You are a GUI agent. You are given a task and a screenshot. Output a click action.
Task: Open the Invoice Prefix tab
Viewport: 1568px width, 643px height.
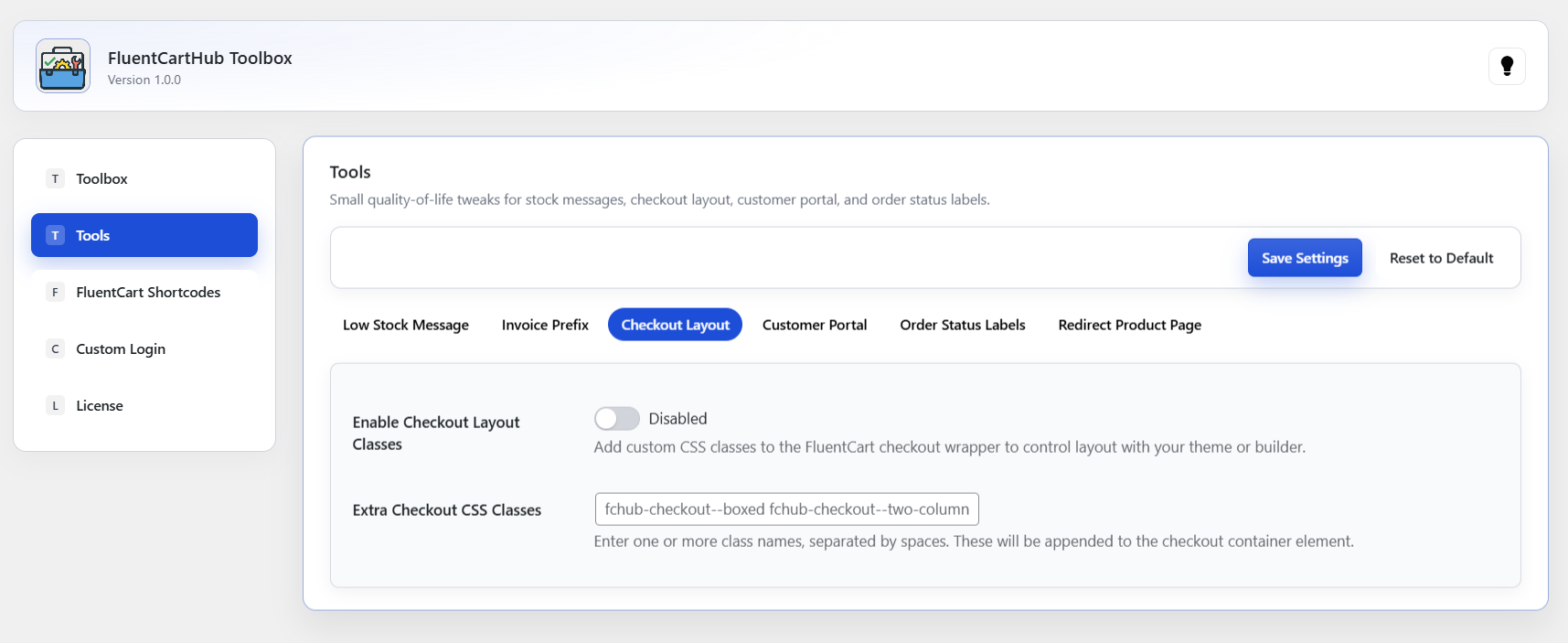tap(545, 325)
